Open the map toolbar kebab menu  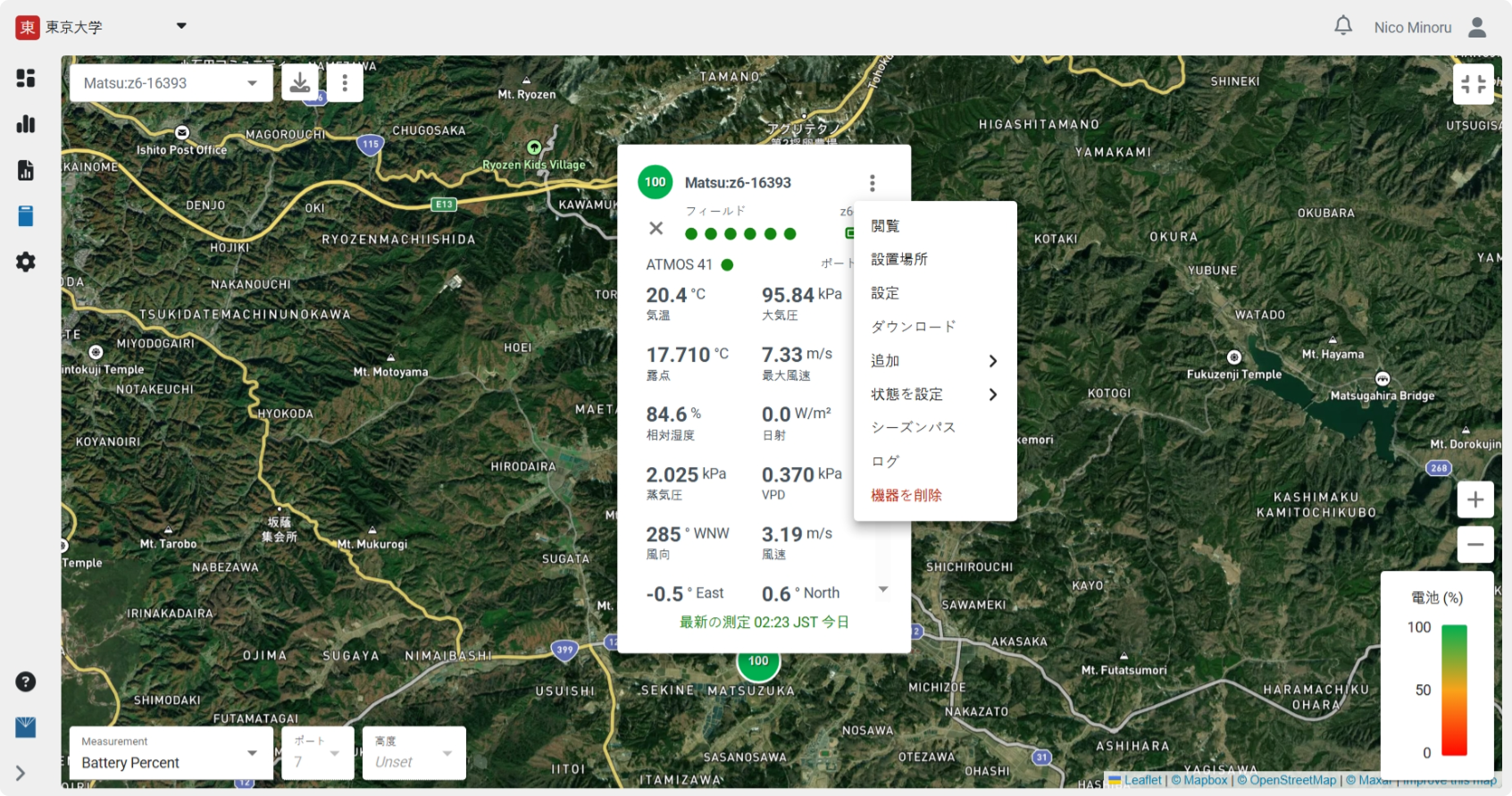point(345,83)
